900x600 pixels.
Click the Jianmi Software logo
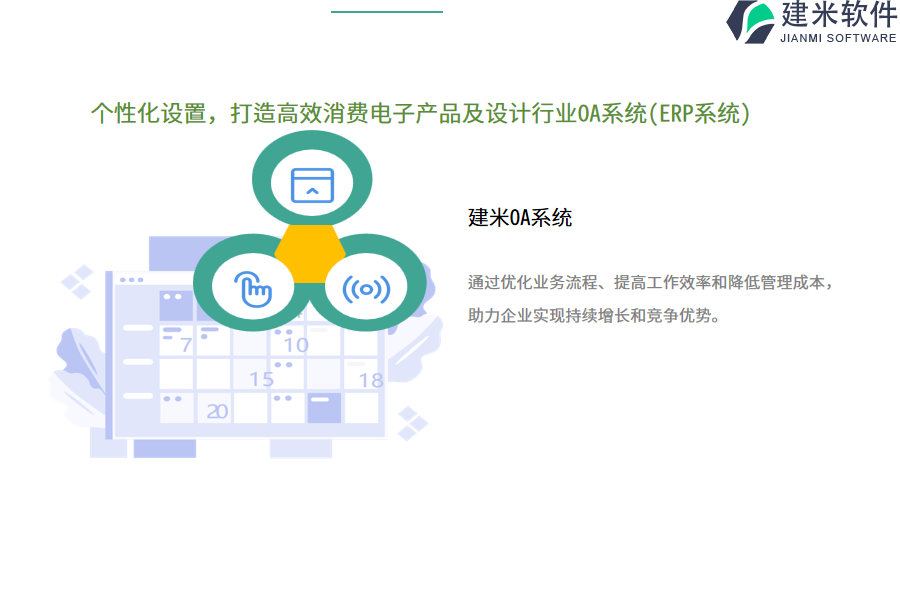pyautogui.click(x=812, y=22)
